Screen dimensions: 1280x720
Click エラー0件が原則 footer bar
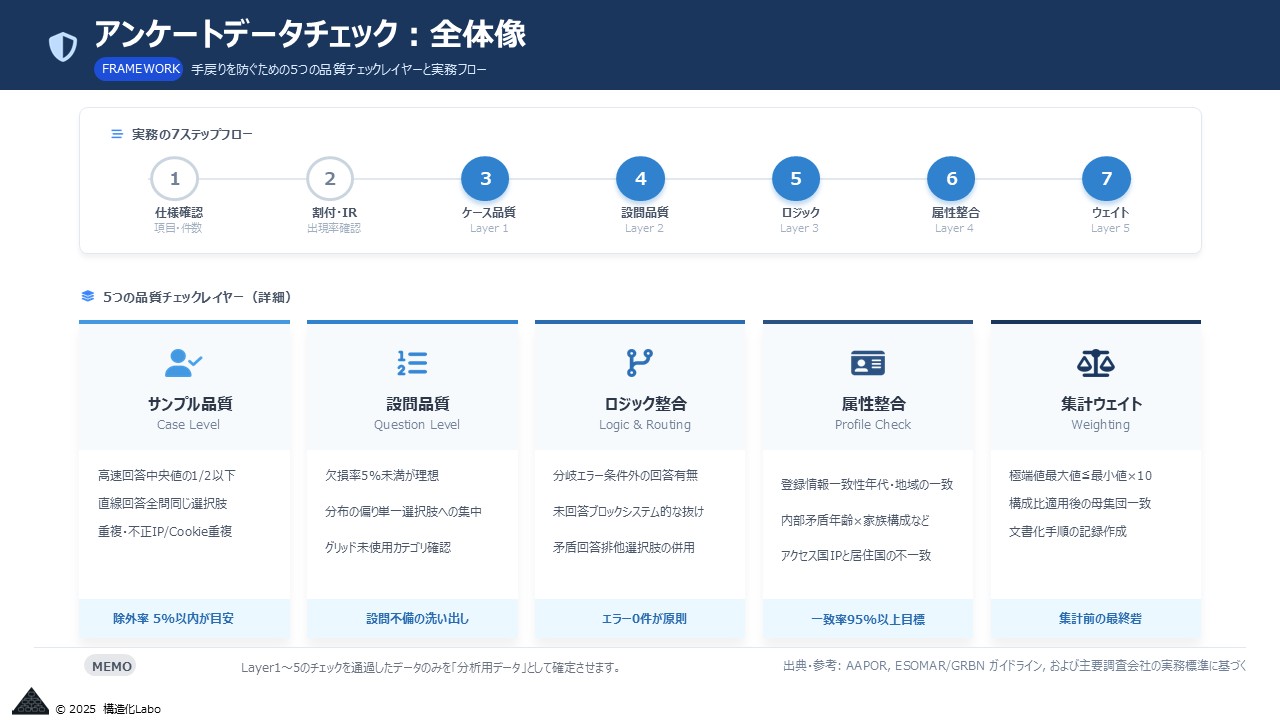(x=640, y=619)
